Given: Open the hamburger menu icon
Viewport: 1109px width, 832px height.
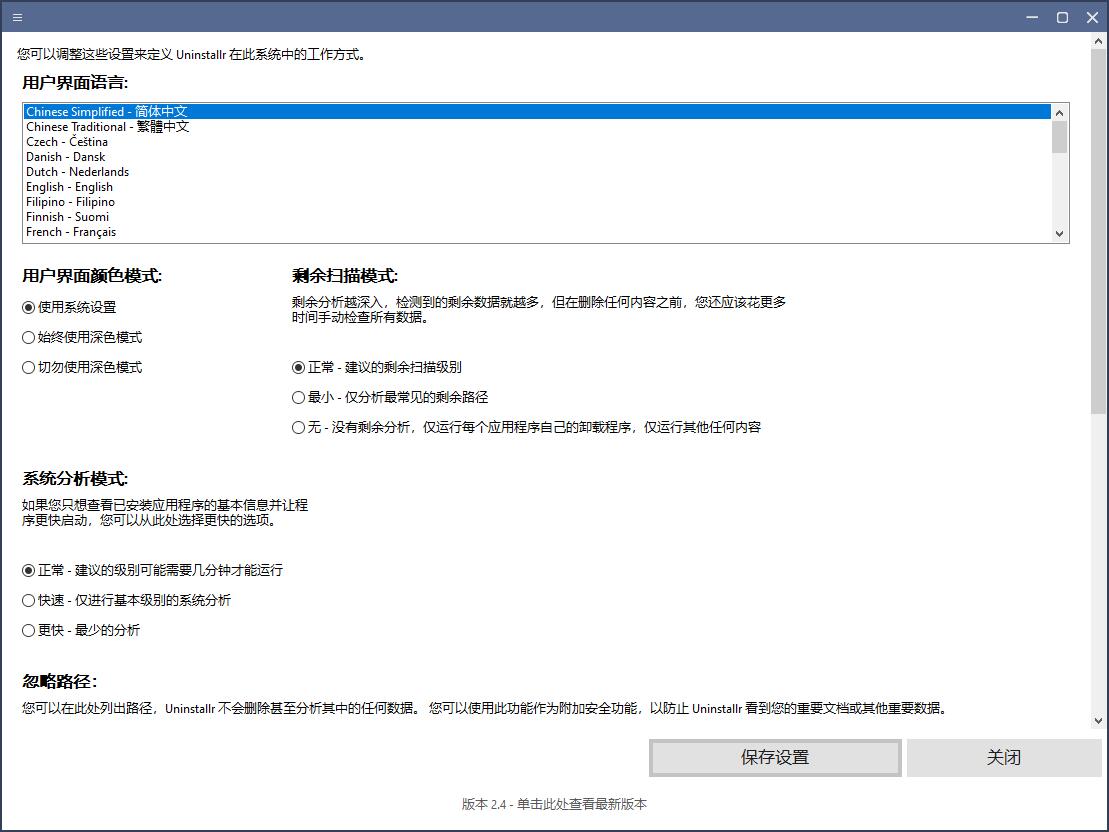Looking at the screenshot, I should 18,18.
